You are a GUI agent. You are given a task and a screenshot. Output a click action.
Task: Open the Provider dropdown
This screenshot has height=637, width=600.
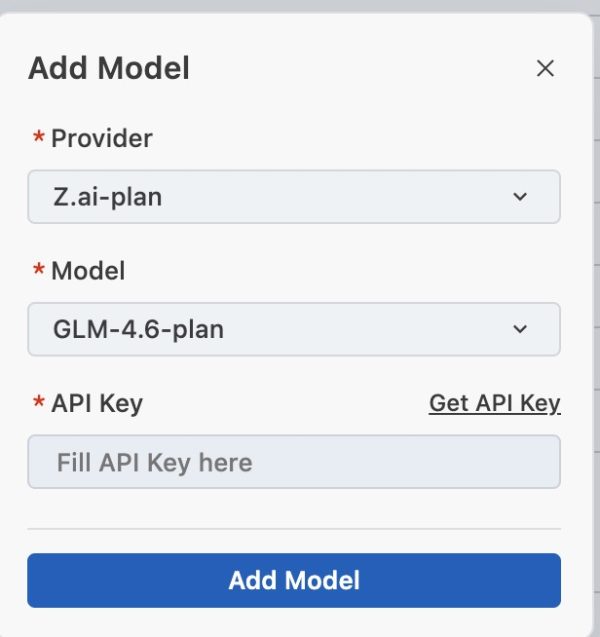(x=293, y=197)
